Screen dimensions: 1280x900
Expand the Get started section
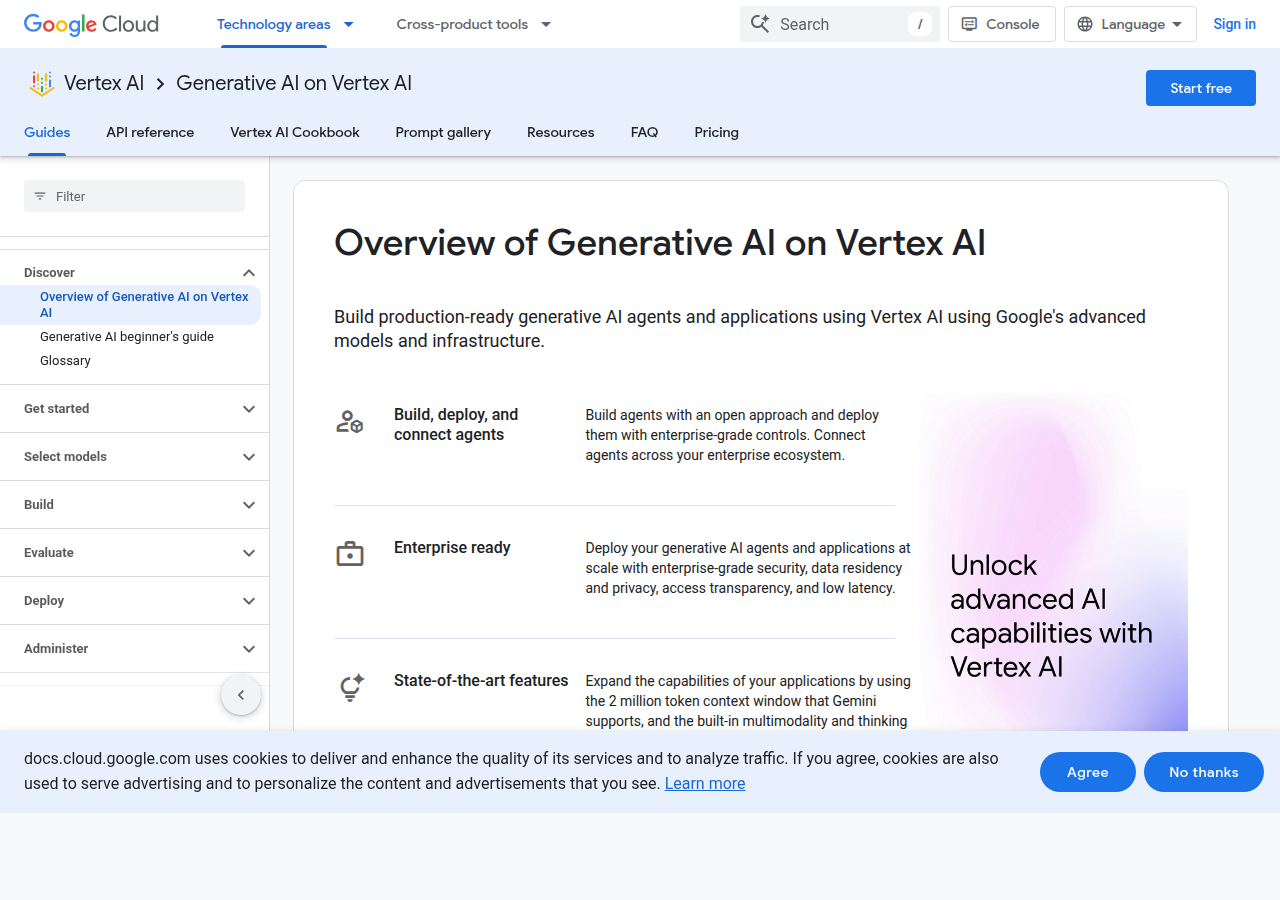[x=134, y=409]
